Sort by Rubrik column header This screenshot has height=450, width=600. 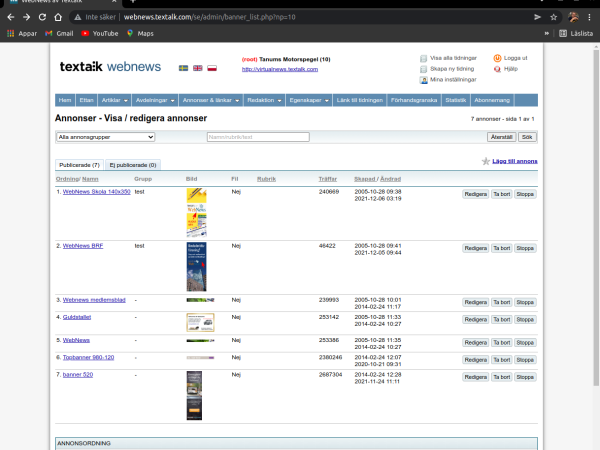click(266, 179)
